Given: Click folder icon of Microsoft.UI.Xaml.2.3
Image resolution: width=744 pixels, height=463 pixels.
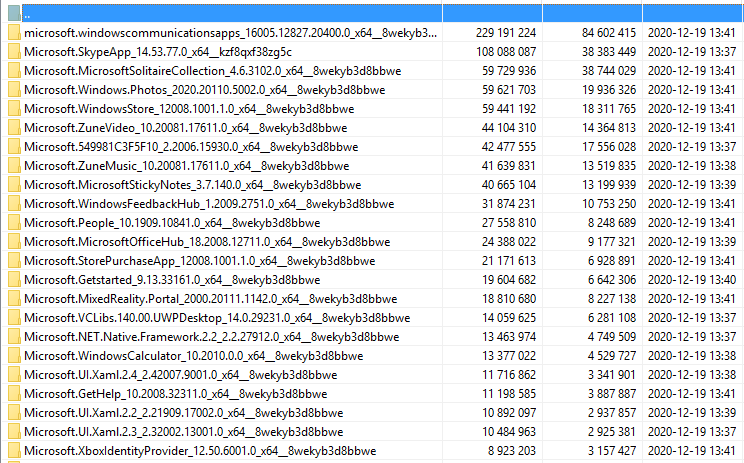Looking at the screenshot, I should click(14, 431).
